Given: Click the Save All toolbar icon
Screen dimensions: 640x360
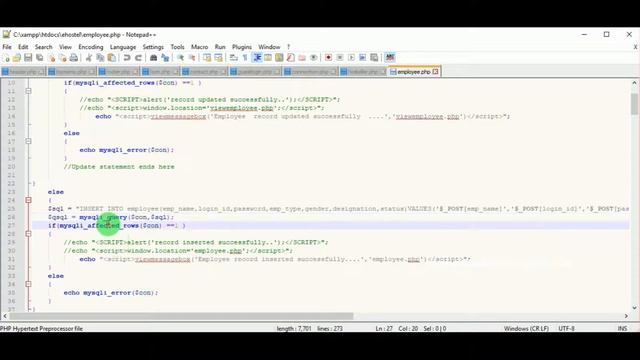Looking at the screenshot, I should click(x=39, y=58).
